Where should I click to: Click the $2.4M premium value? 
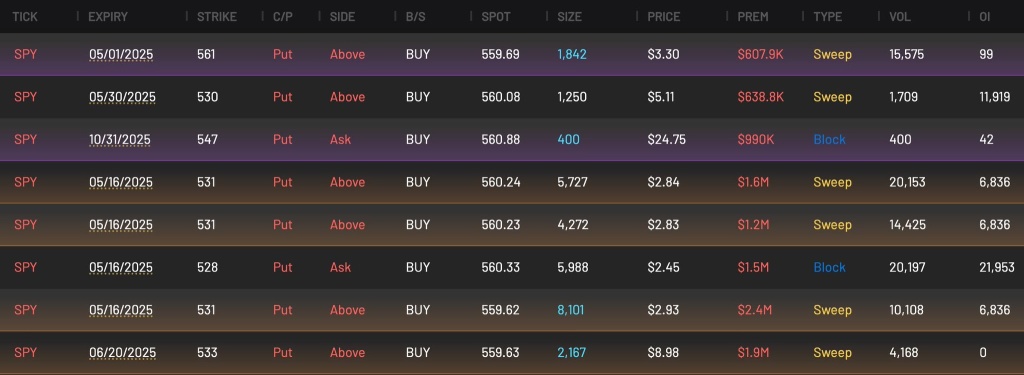click(x=754, y=310)
